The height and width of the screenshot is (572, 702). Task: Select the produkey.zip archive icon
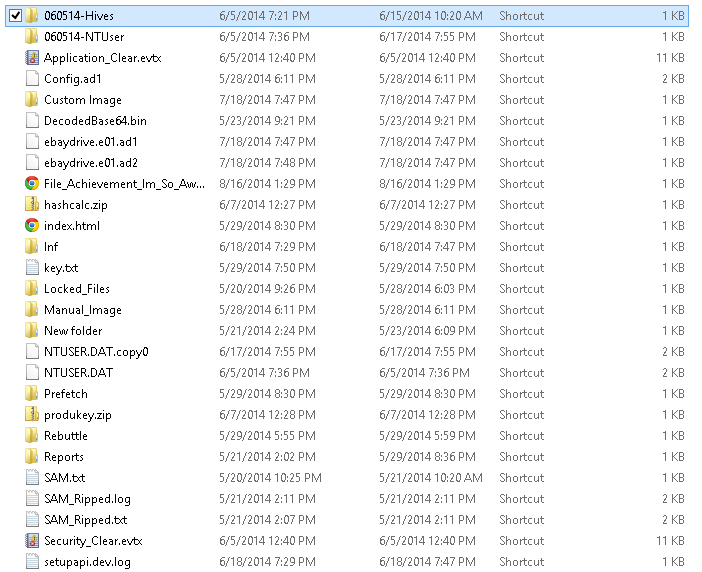click(x=32, y=415)
